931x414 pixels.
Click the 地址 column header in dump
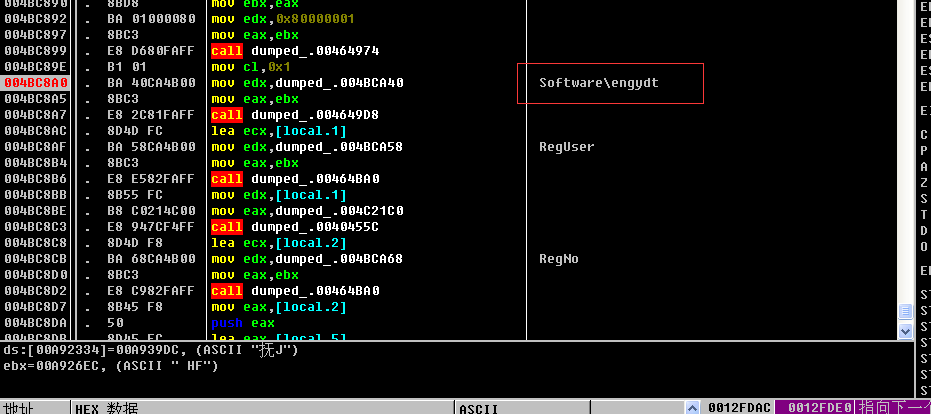tap(18, 407)
